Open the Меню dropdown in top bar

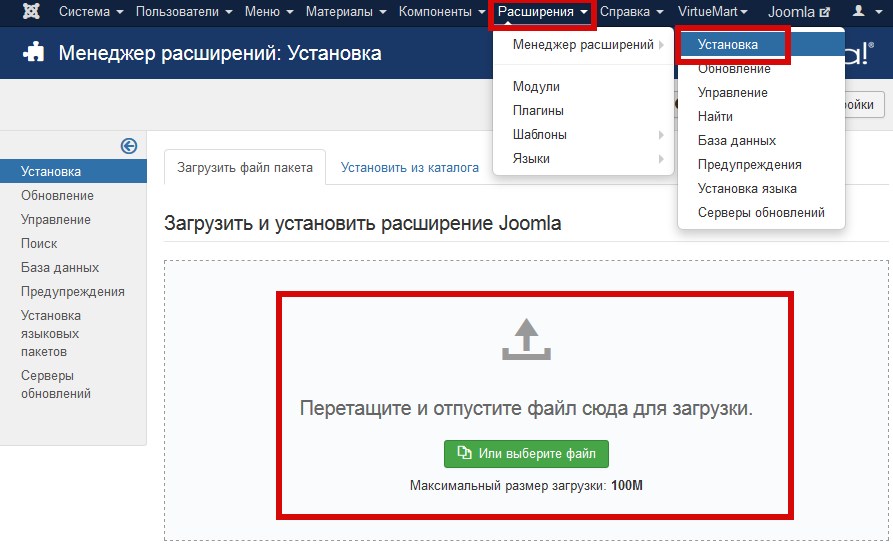tap(269, 11)
